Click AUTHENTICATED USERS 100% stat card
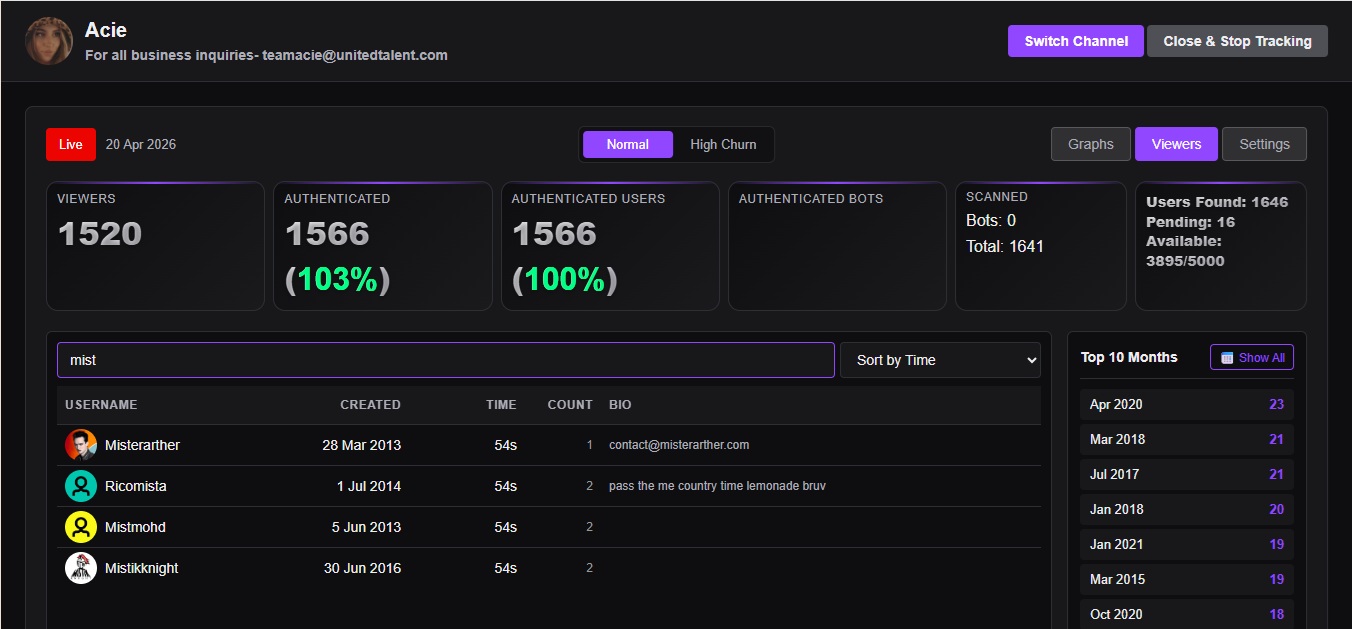The height and width of the screenshot is (629, 1352). point(610,246)
